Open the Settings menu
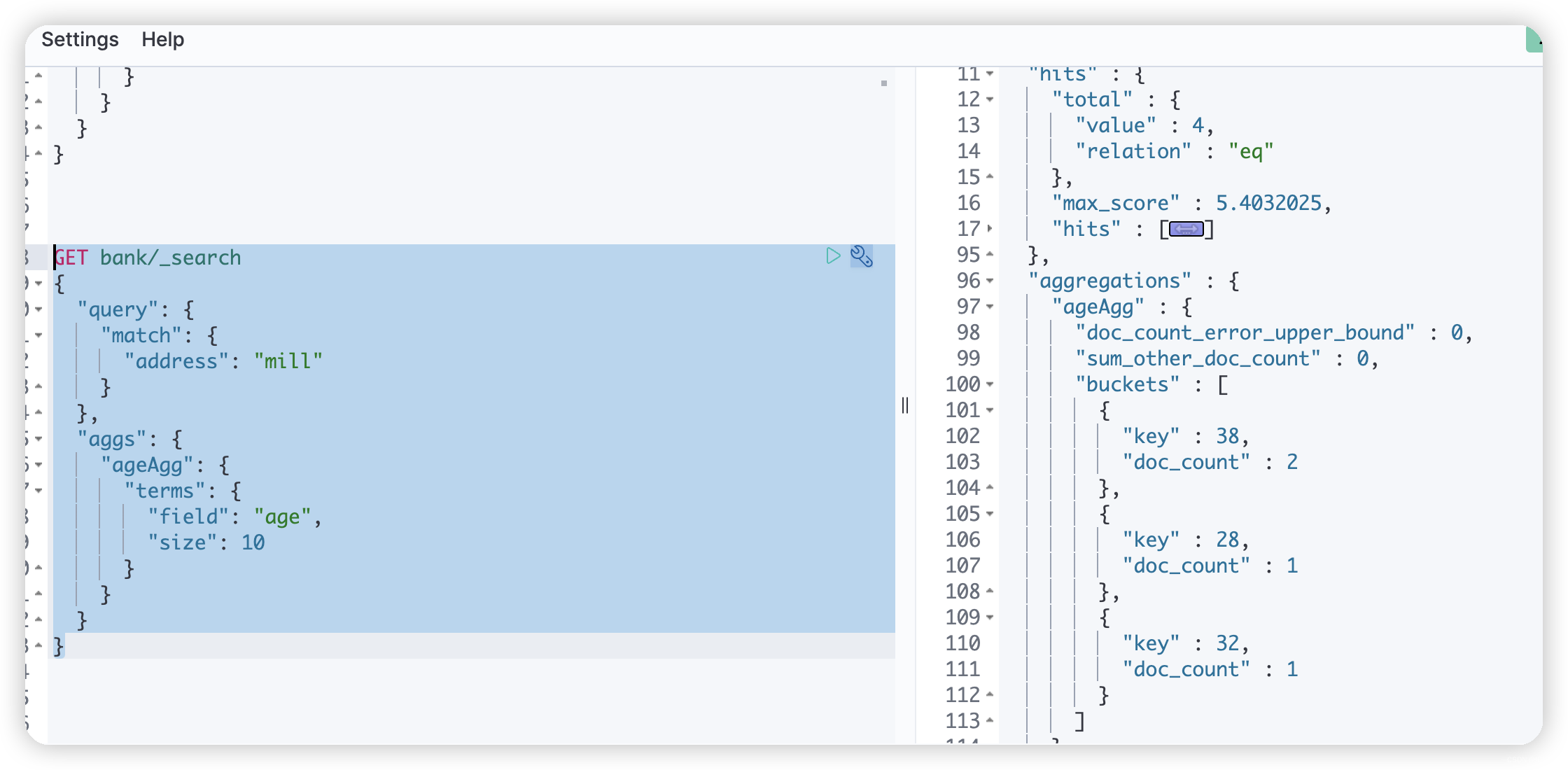This screenshot has height=770, width=1568. [79, 39]
